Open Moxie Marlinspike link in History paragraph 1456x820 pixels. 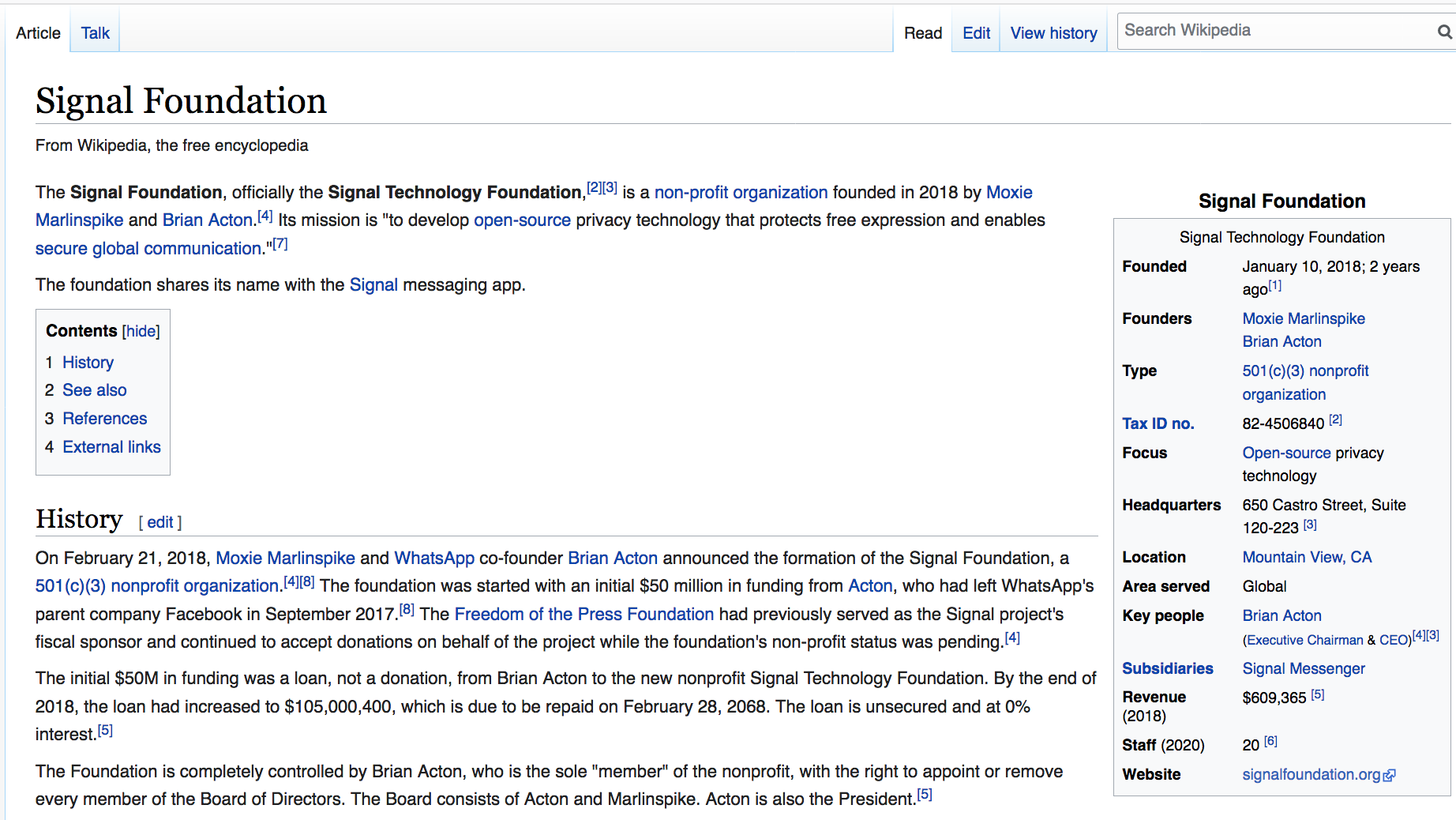(285, 559)
